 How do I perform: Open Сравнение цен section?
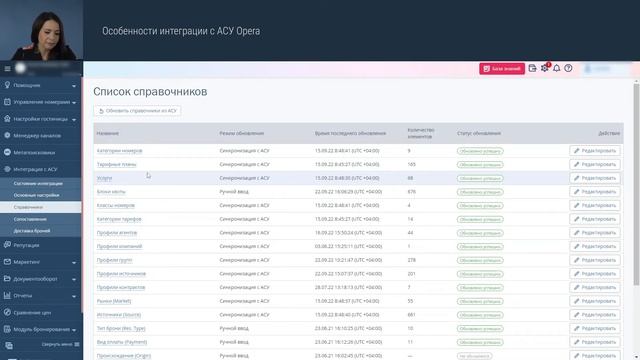[x=32, y=313]
